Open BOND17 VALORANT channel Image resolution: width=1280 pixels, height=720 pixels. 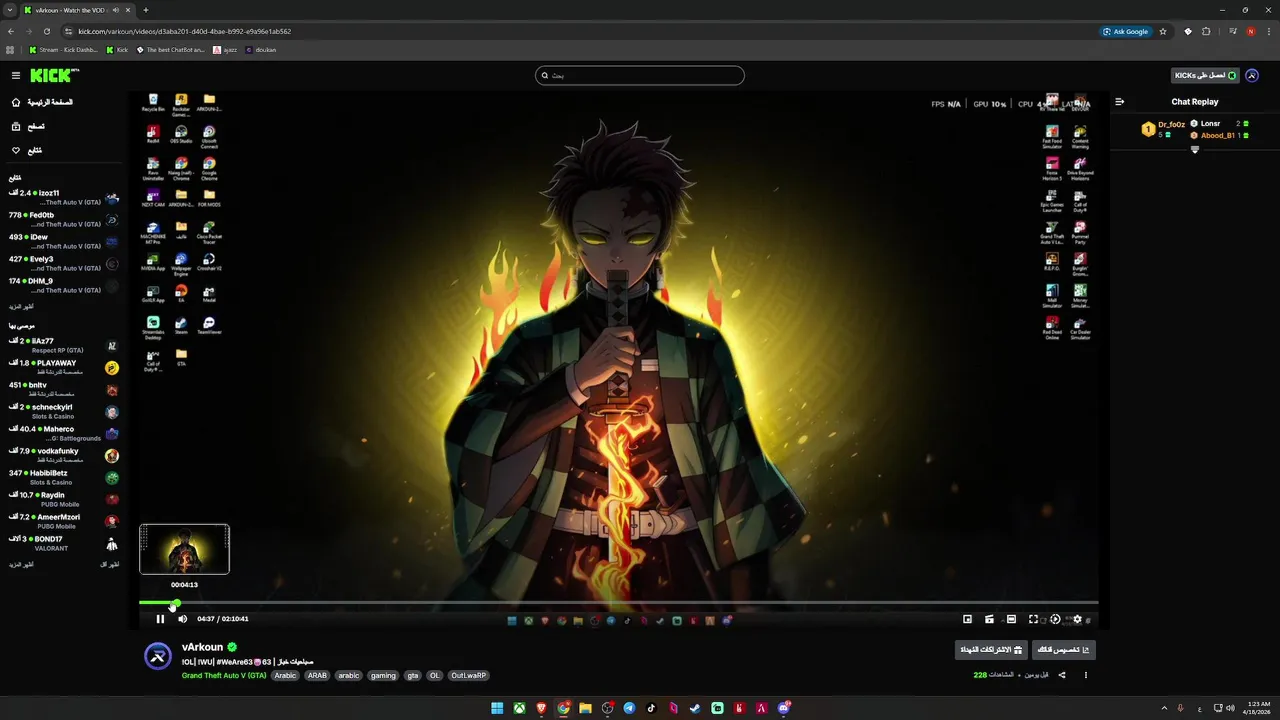pyautogui.click(x=64, y=543)
